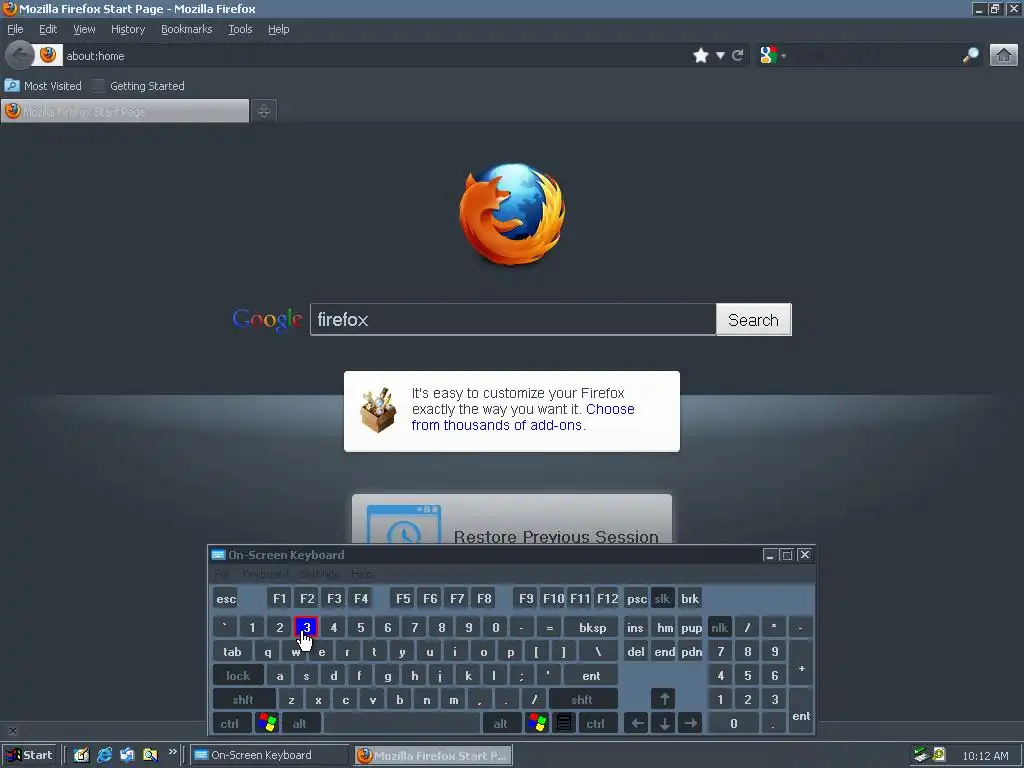Launch Internet Explorer from quick launch

104,755
